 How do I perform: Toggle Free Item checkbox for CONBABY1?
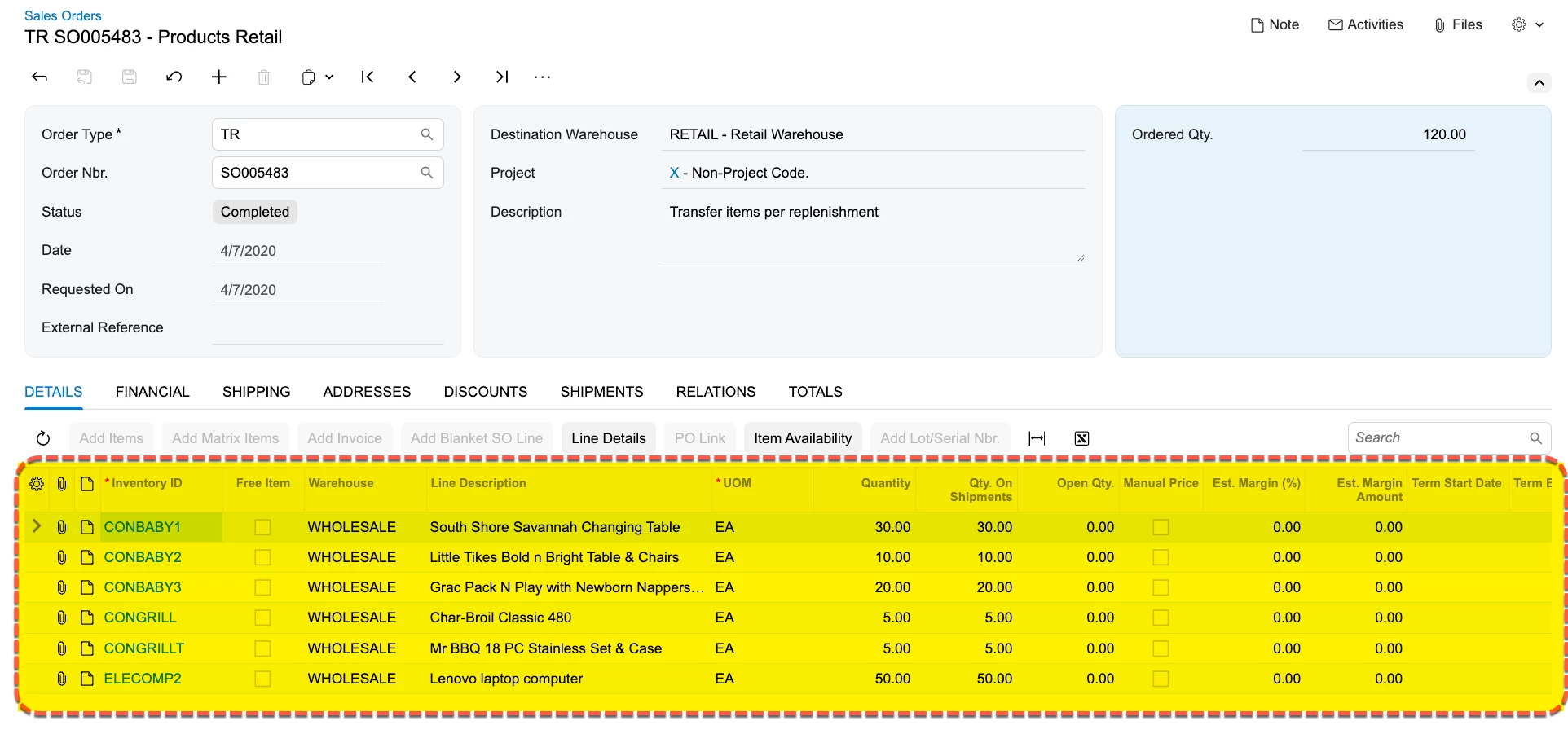point(262,527)
